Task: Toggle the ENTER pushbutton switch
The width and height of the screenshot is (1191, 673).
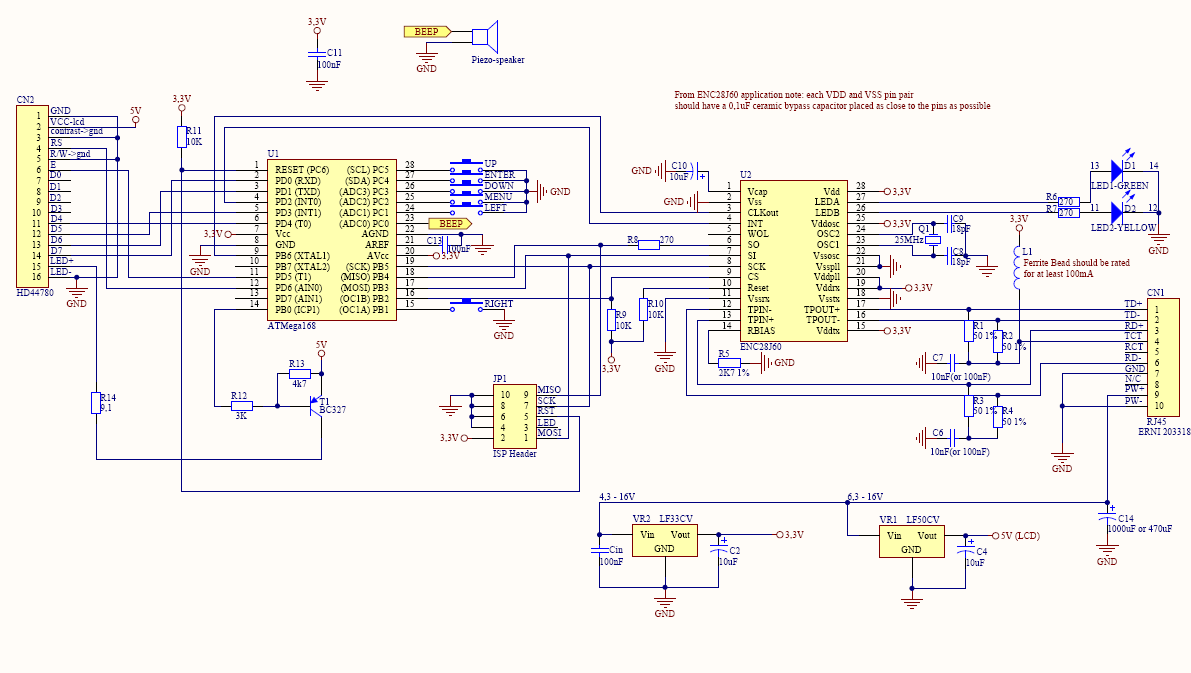Action: pos(465,173)
